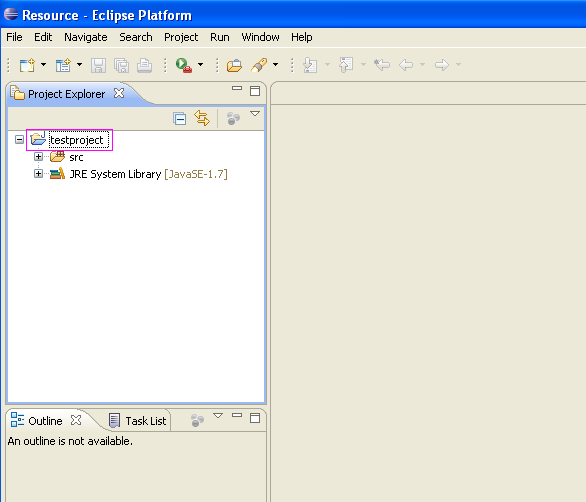Click the New wizard toolbar icon

click(27, 65)
